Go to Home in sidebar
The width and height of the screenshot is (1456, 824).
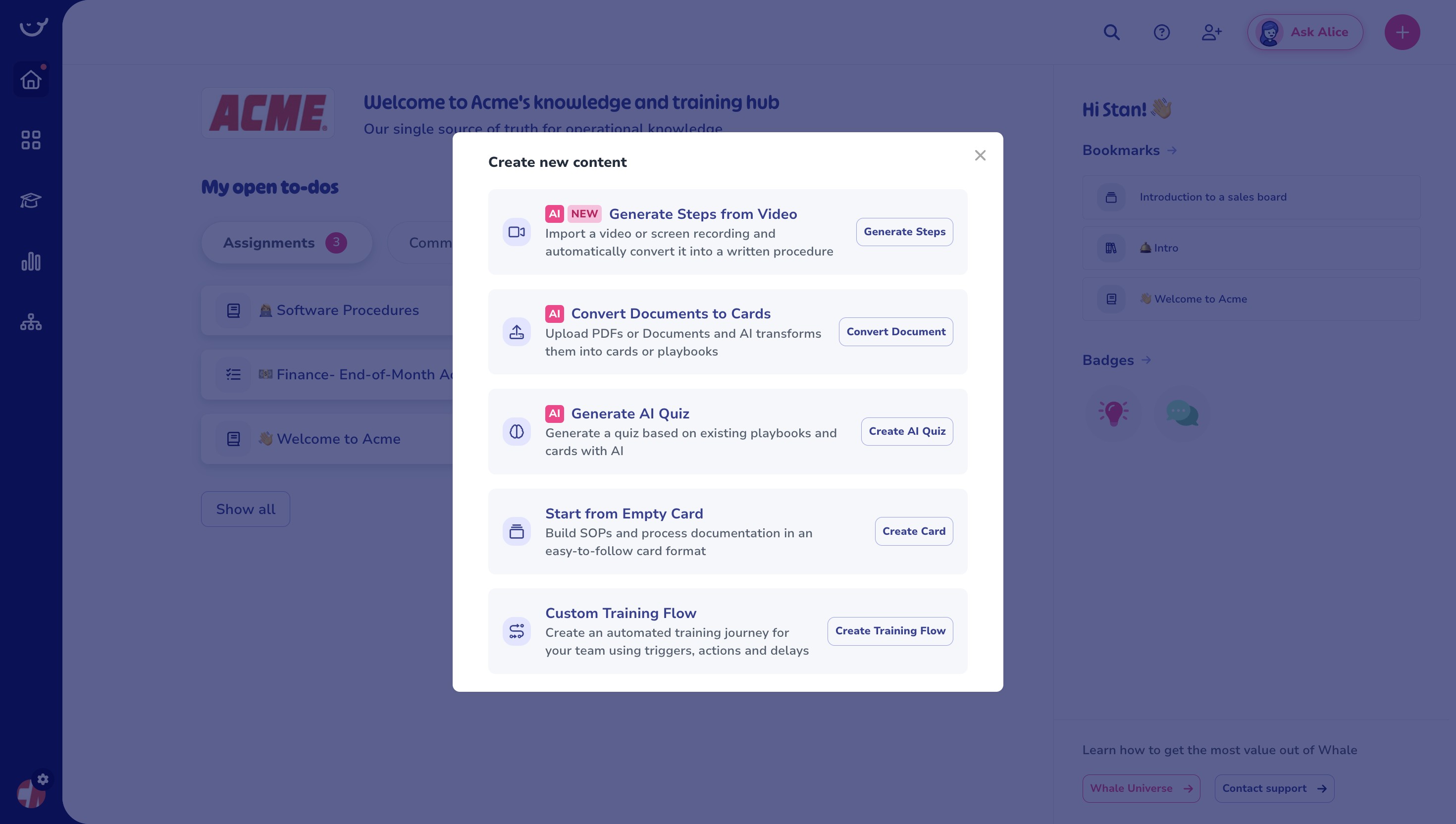pos(31,79)
